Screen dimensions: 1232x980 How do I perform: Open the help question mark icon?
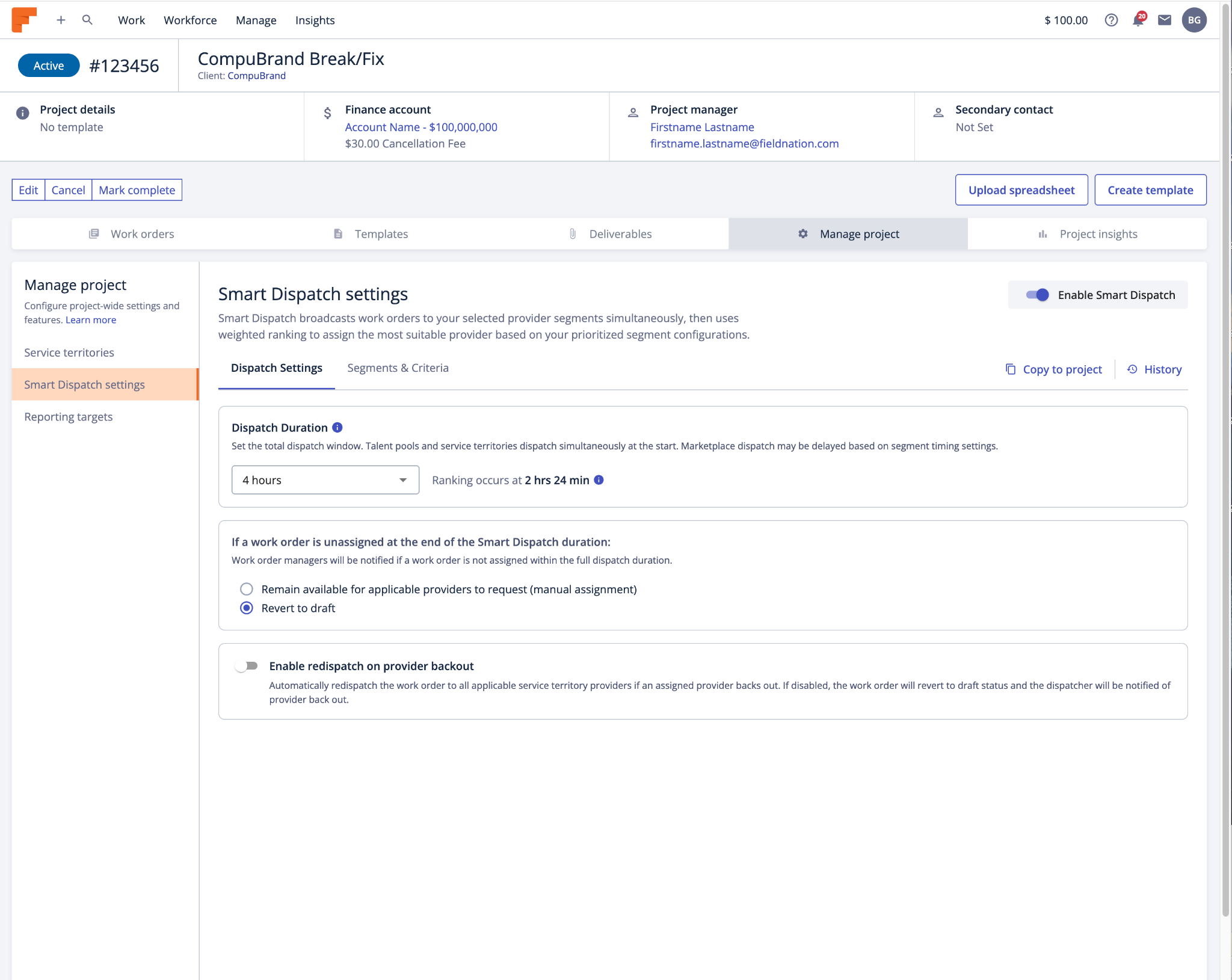pyautogui.click(x=1111, y=20)
